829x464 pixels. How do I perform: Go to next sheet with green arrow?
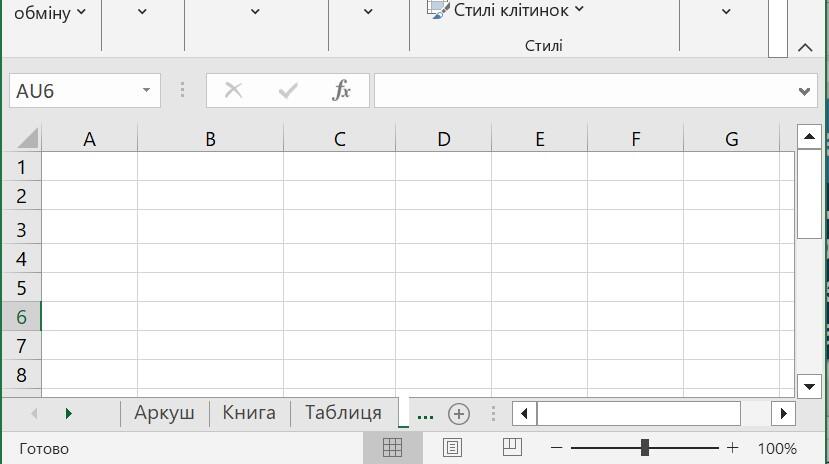(68, 413)
